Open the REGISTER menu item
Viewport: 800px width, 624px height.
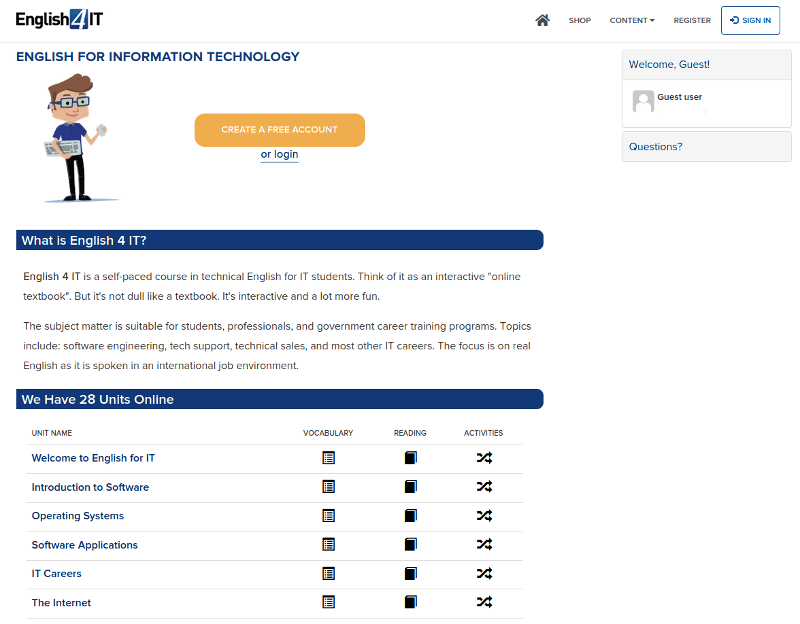pyautogui.click(x=692, y=20)
